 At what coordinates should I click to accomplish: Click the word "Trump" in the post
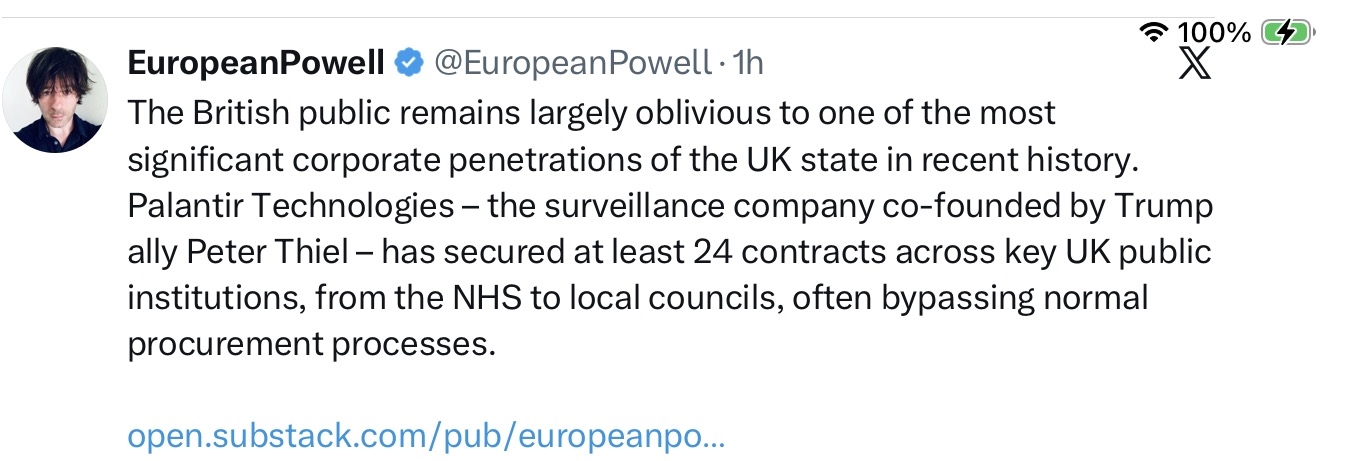(x=1168, y=206)
